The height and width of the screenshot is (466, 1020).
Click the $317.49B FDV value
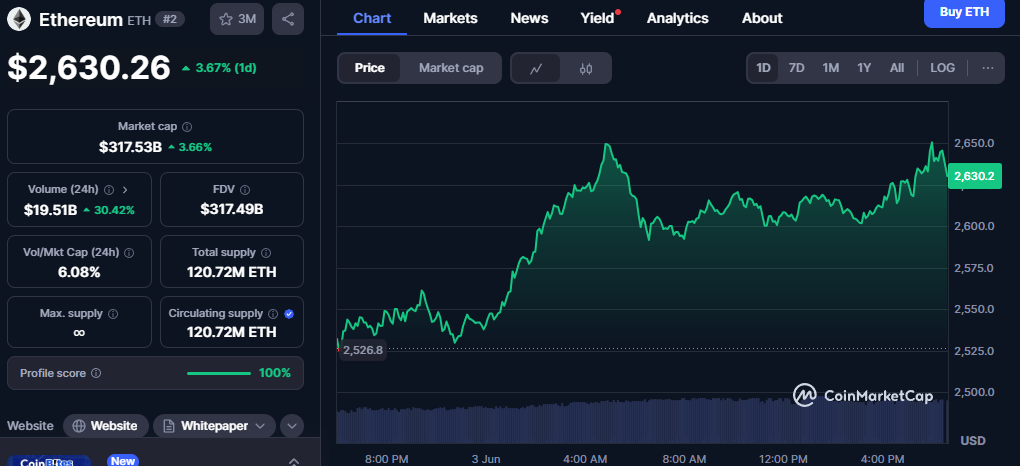(x=232, y=210)
